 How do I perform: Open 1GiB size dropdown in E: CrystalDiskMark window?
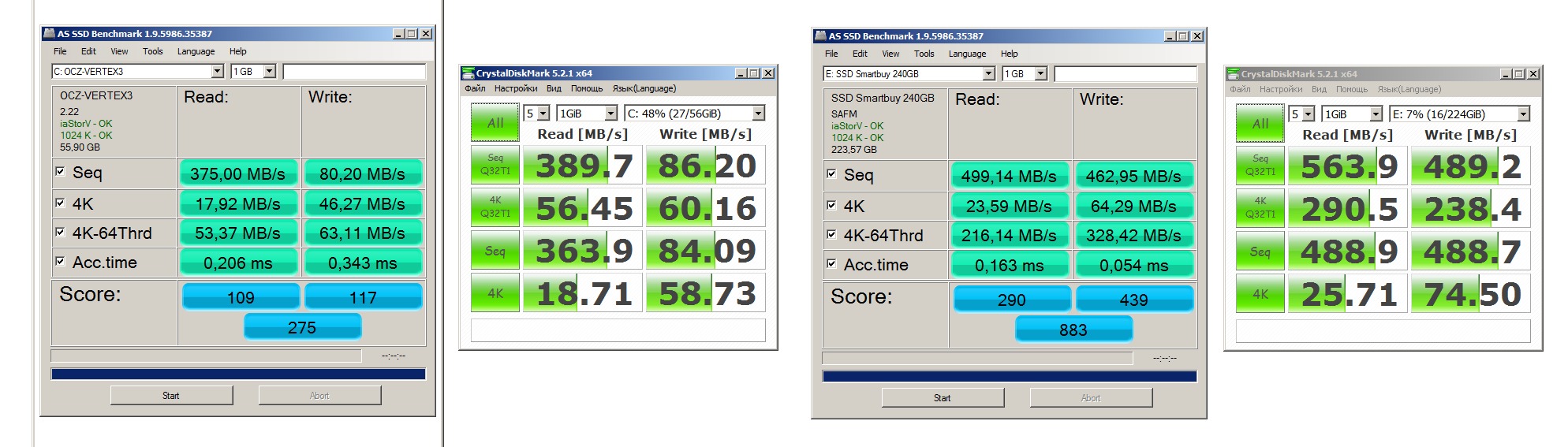[x=1352, y=114]
